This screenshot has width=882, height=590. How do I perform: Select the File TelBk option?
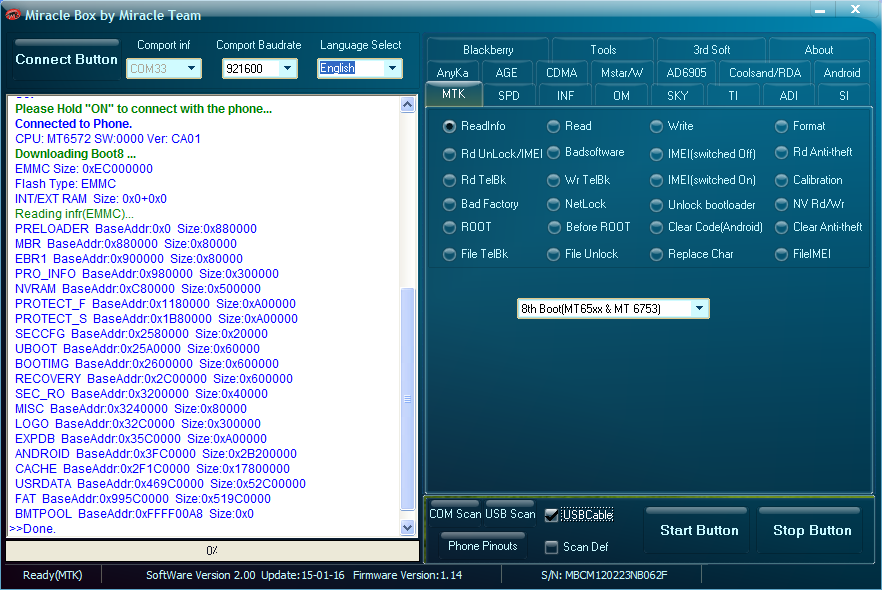tap(449, 254)
